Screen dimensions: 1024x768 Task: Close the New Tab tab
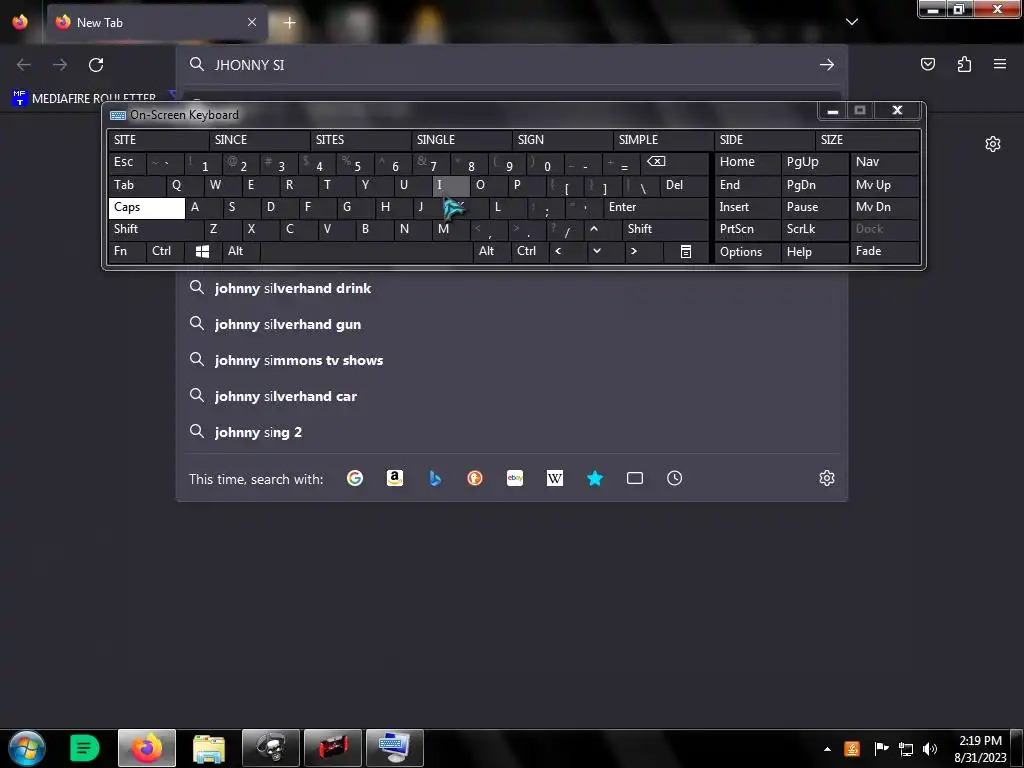point(252,22)
